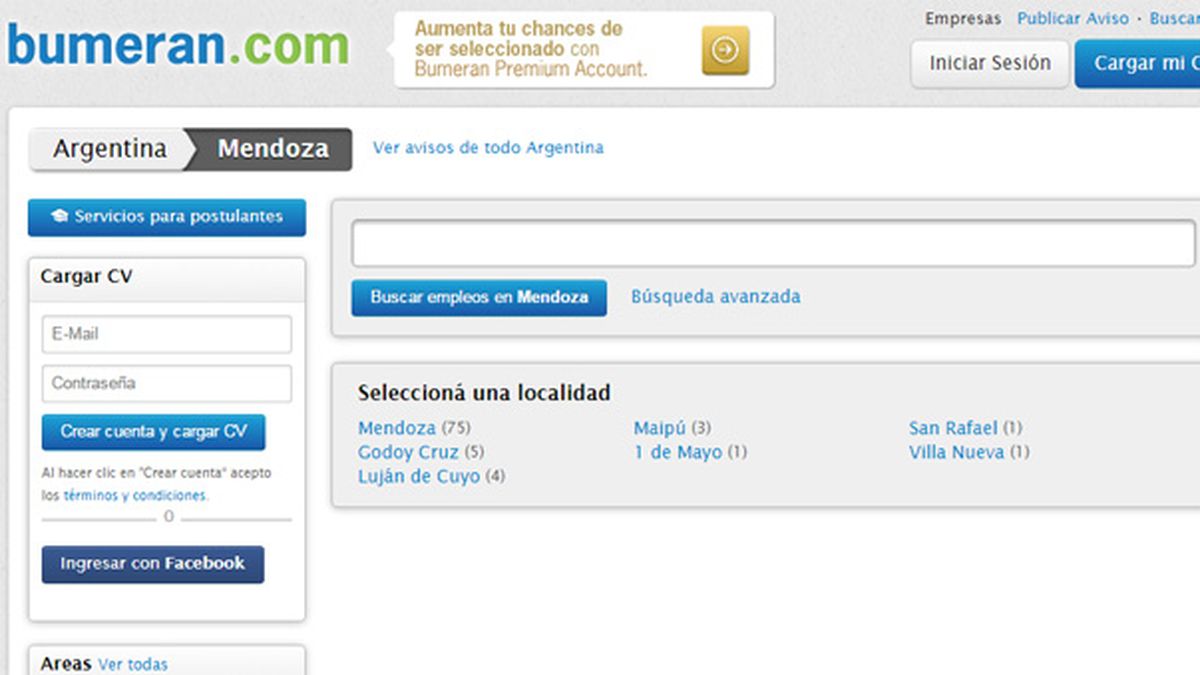Open términos y condiciones link
Viewport: 1200px width, 675px height.
[x=135, y=495]
